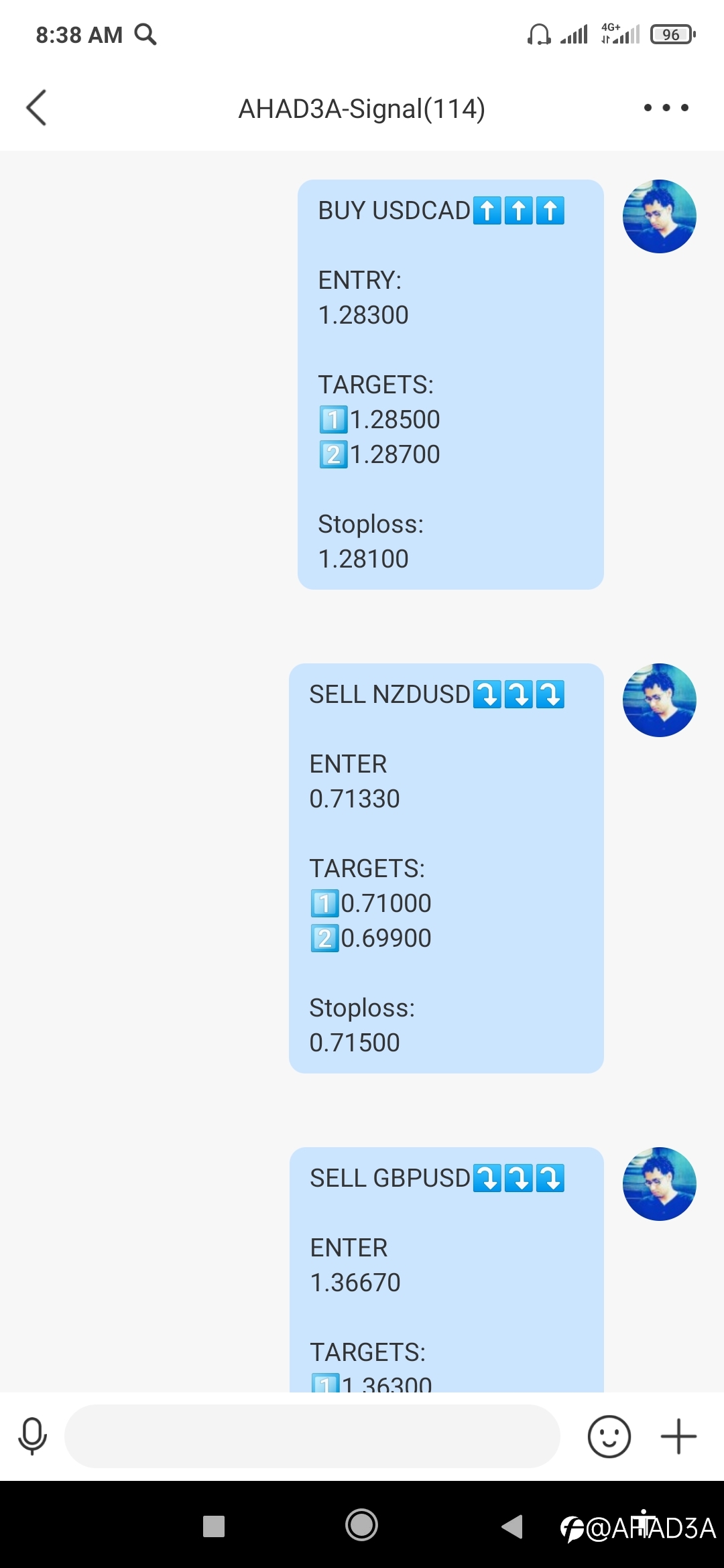This screenshot has height=1568, width=724.
Task: Open the three-dot chat options menu
Action: (666, 108)
